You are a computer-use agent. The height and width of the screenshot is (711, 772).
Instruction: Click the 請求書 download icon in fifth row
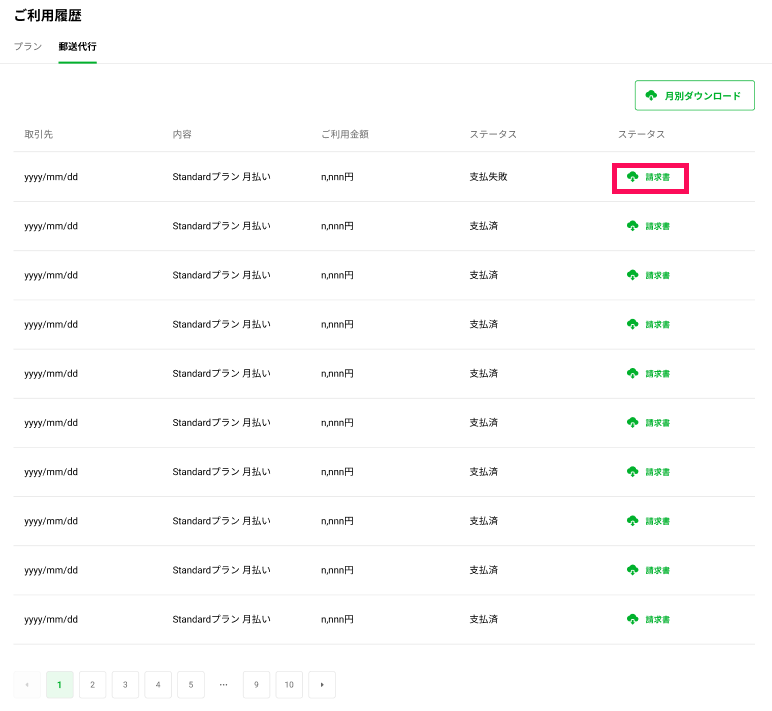(x=632, y=373)
